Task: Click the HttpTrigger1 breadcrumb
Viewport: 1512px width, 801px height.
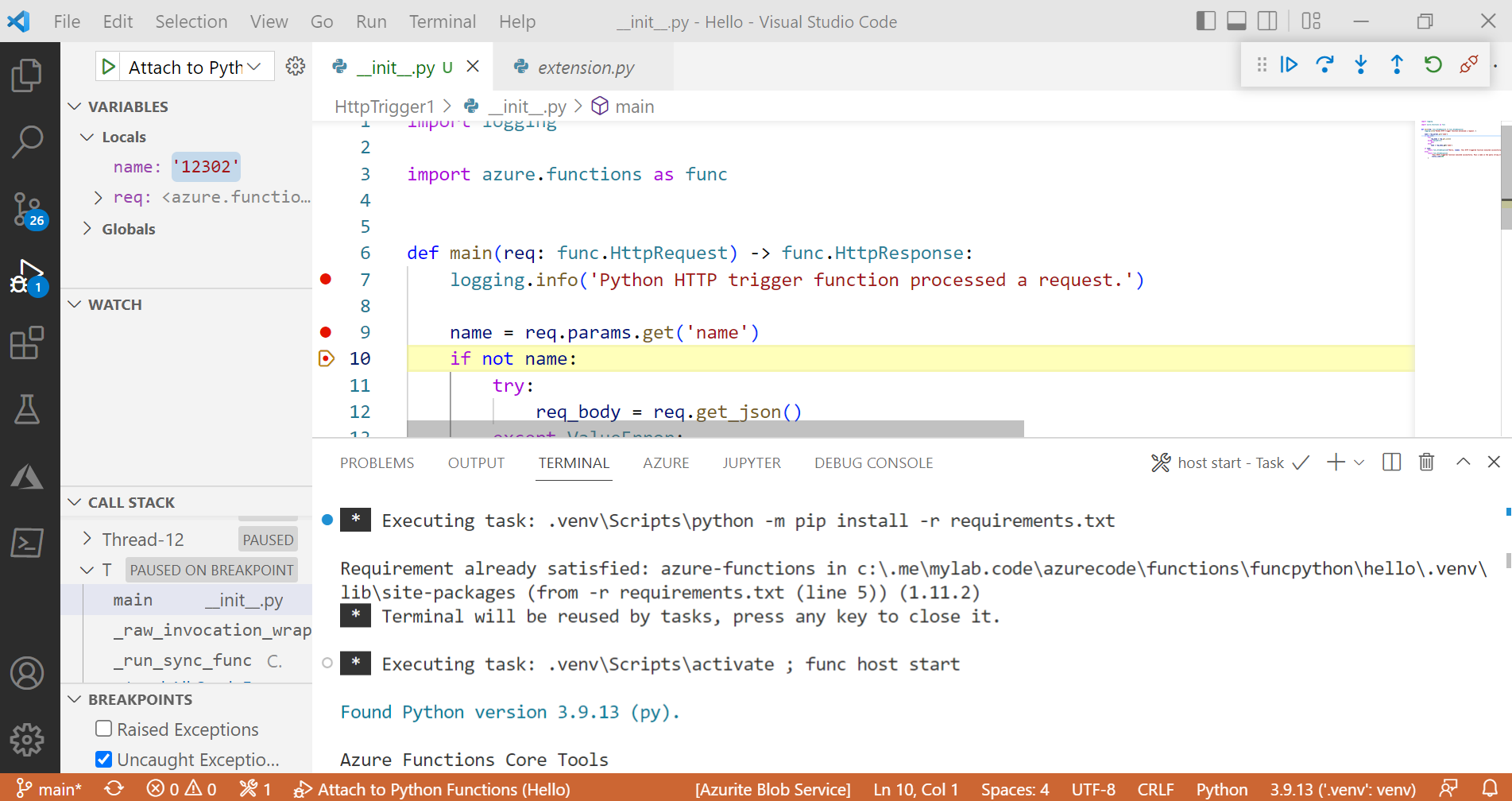Action: tap(385, 106)
